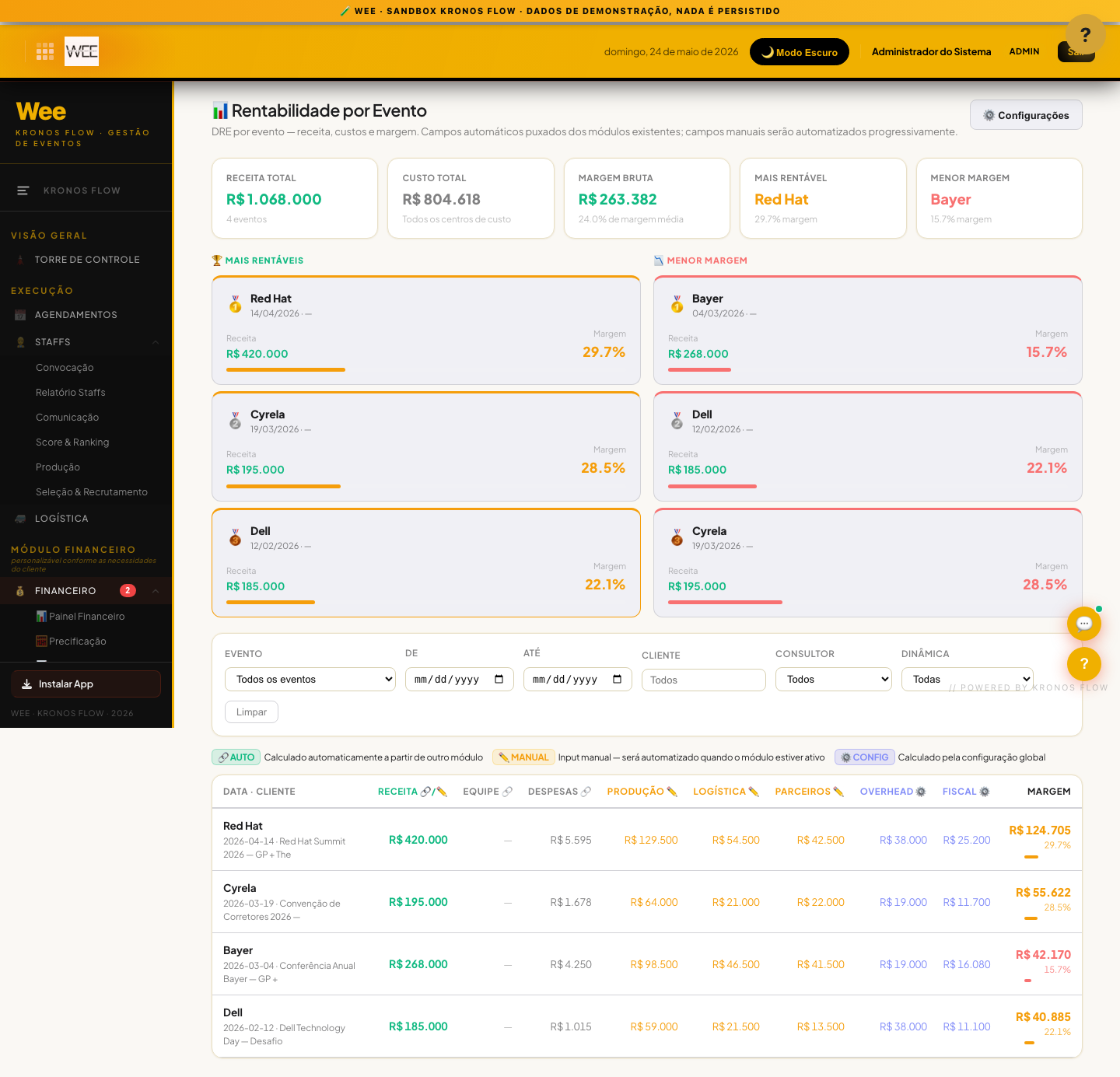Screen dimensions: 1120x1077
Task: Click the link icon beside the EQUIPE header
Action: [x=507, y=792]
